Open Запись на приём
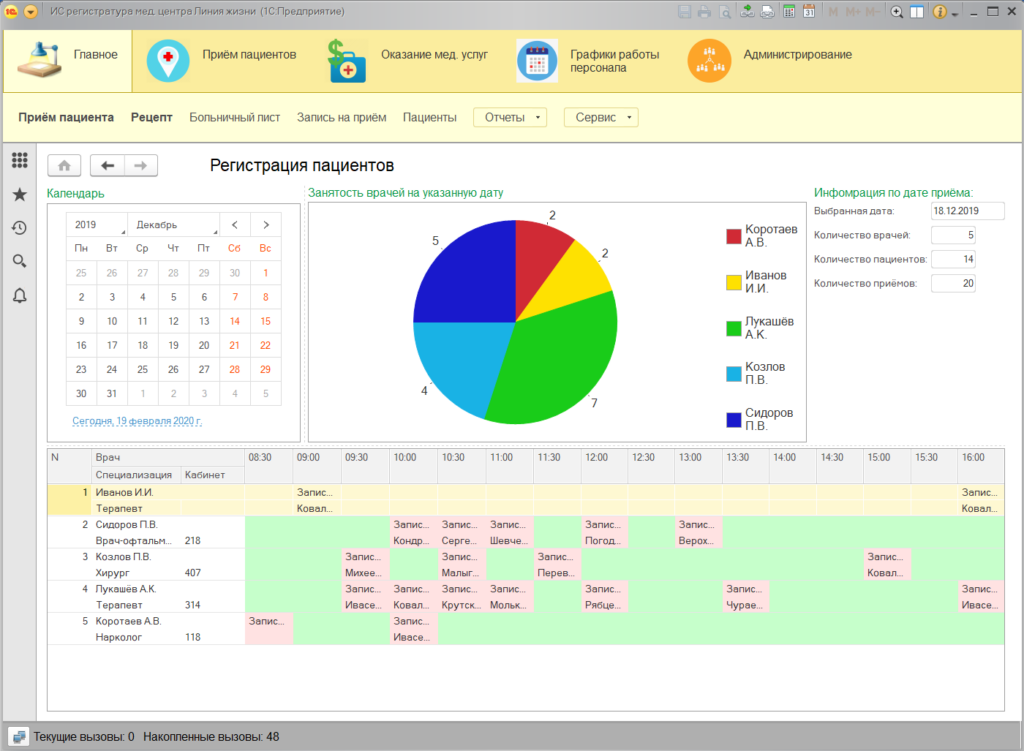 pos(342,118)
